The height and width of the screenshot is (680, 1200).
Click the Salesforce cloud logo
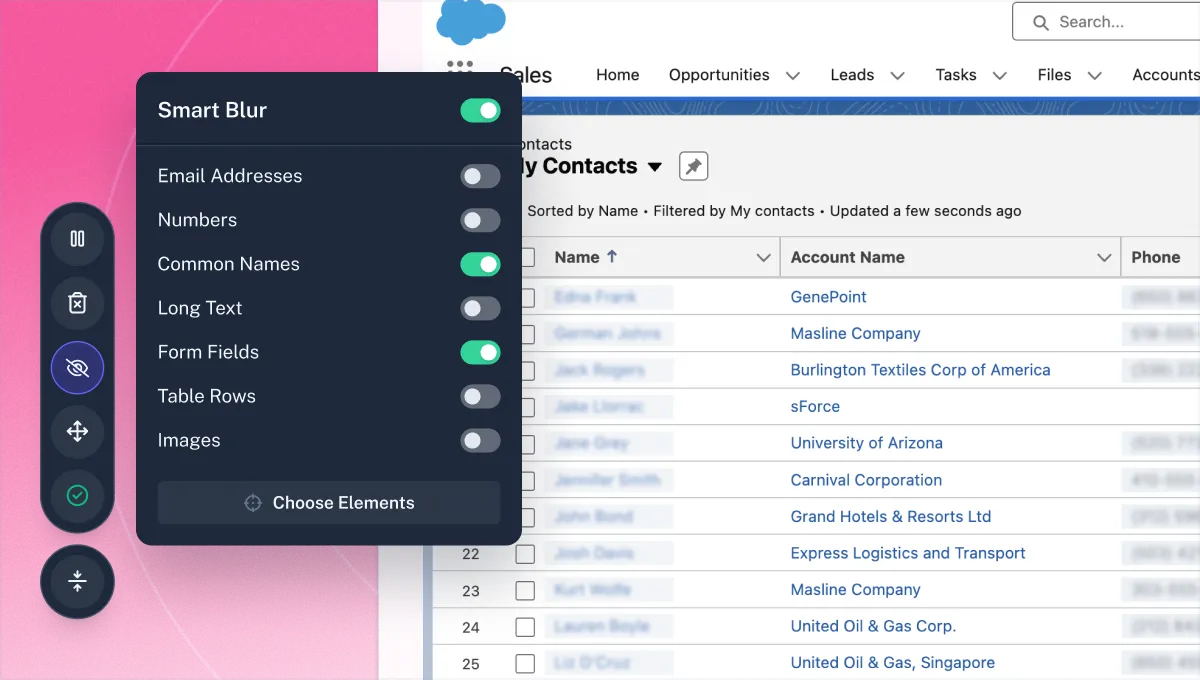pyautogui.click(x=471, y=21)
